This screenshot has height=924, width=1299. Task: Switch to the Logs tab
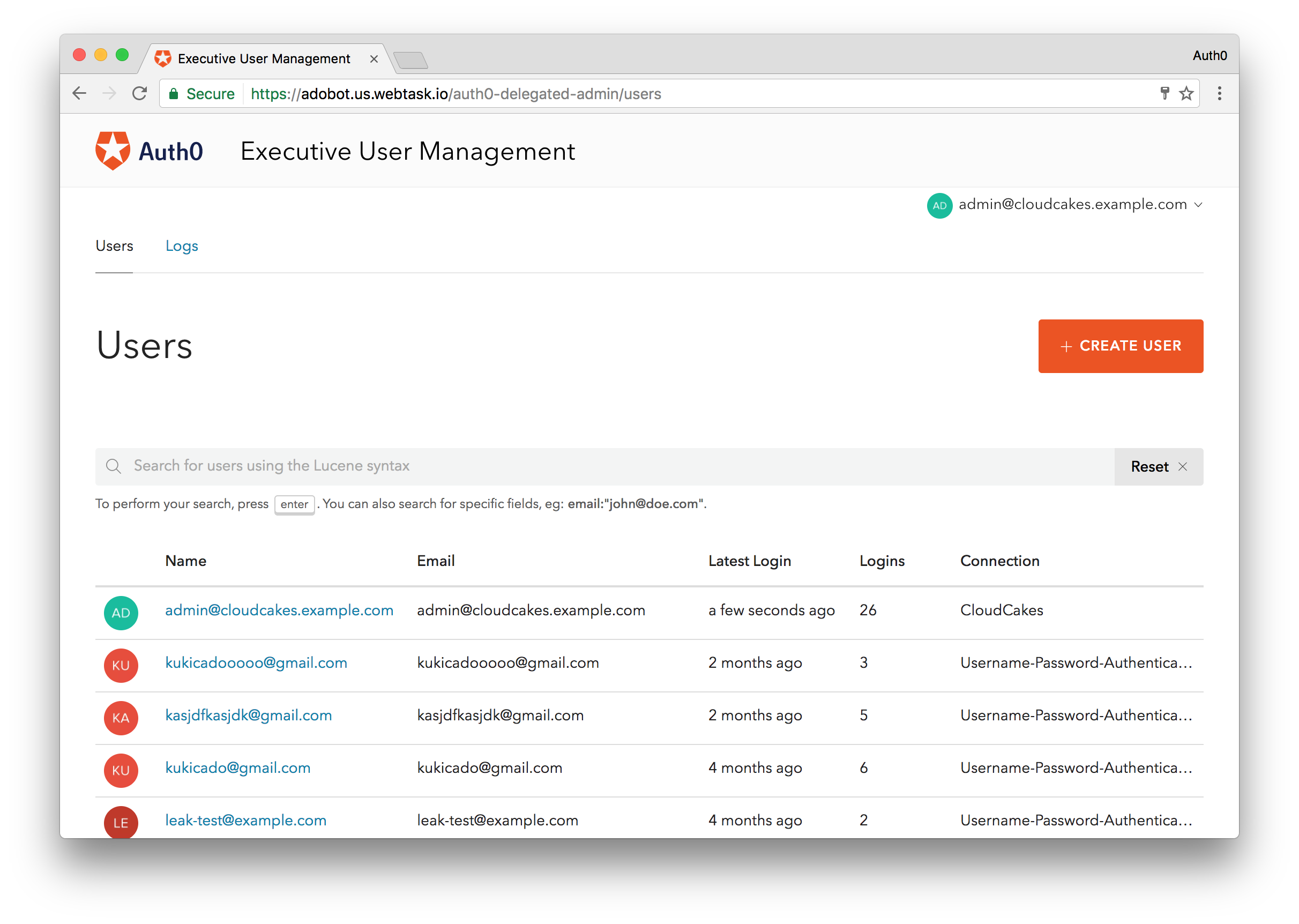point(182,246)
